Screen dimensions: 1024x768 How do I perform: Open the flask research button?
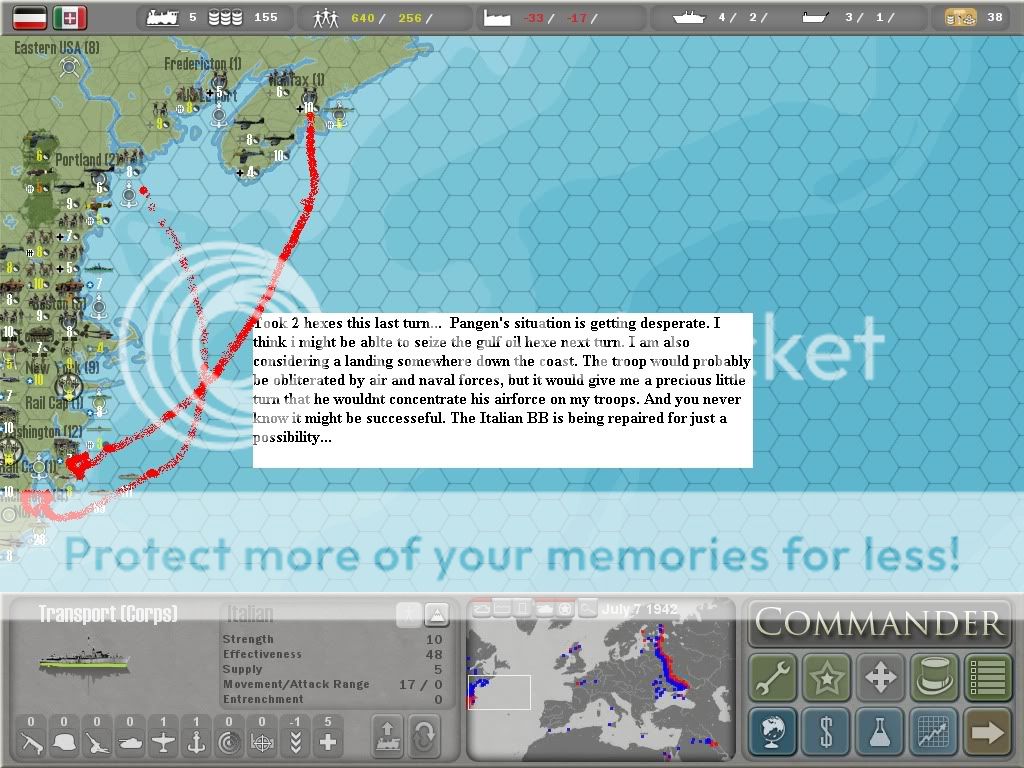click(x=880, y=731)
